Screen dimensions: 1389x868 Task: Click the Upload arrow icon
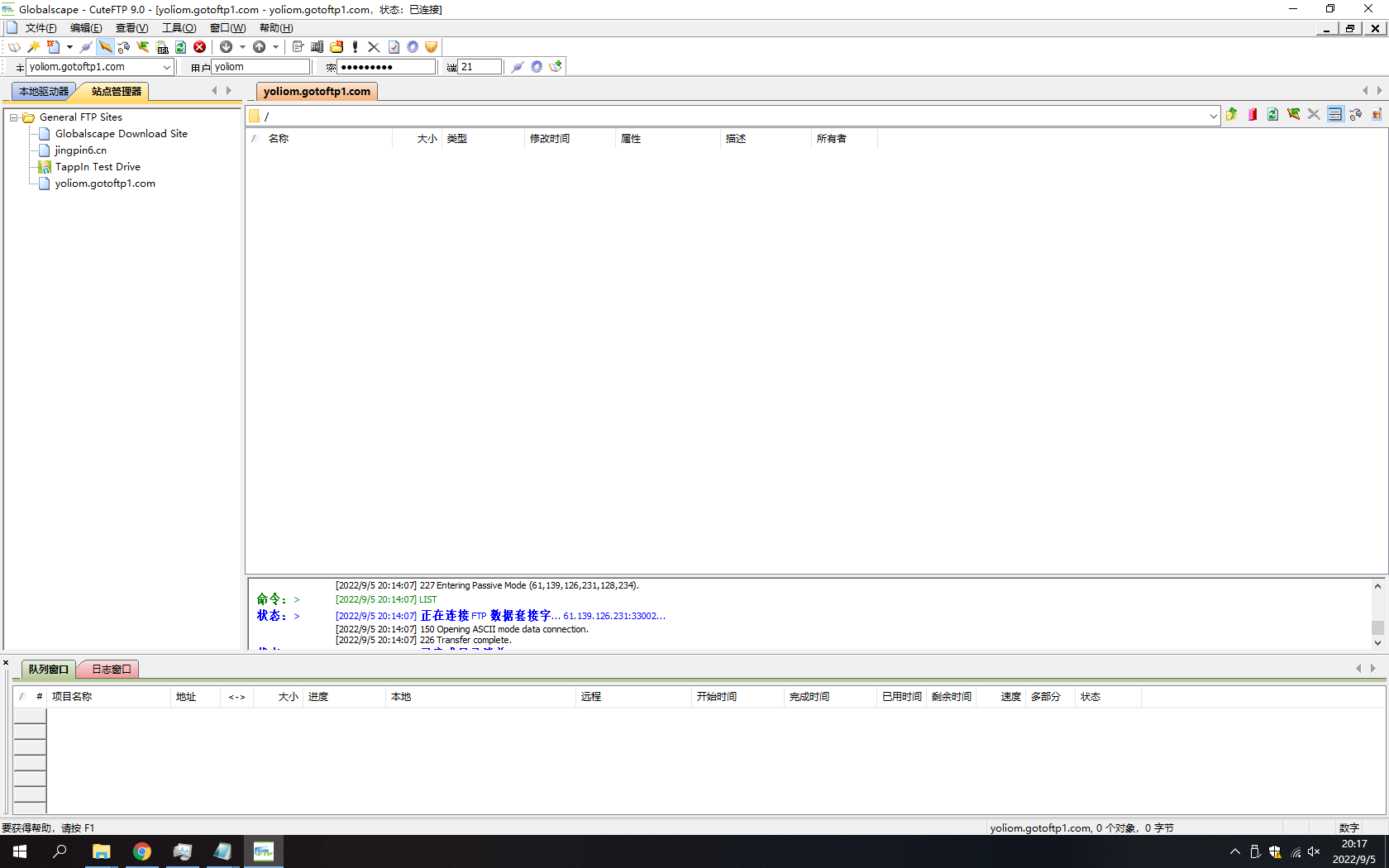coord(259,47)
